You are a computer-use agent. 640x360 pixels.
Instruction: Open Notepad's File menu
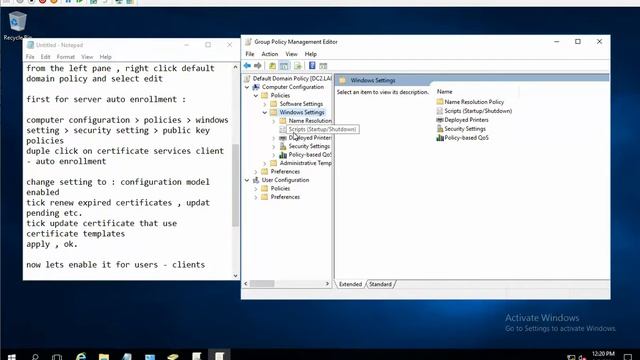30,57
